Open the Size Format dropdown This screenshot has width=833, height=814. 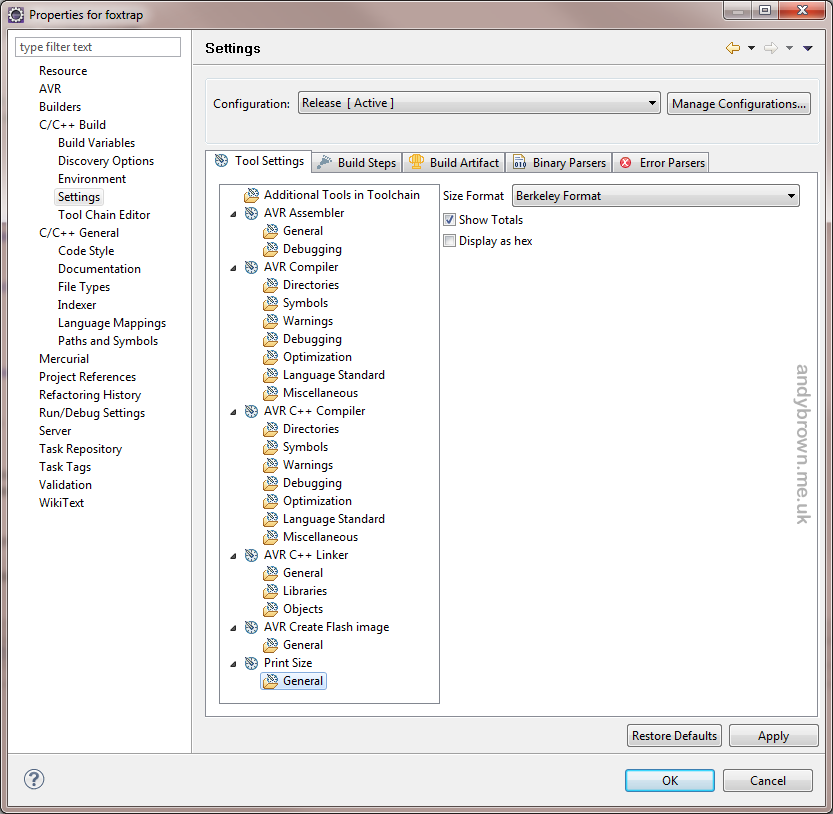[791, 195]
